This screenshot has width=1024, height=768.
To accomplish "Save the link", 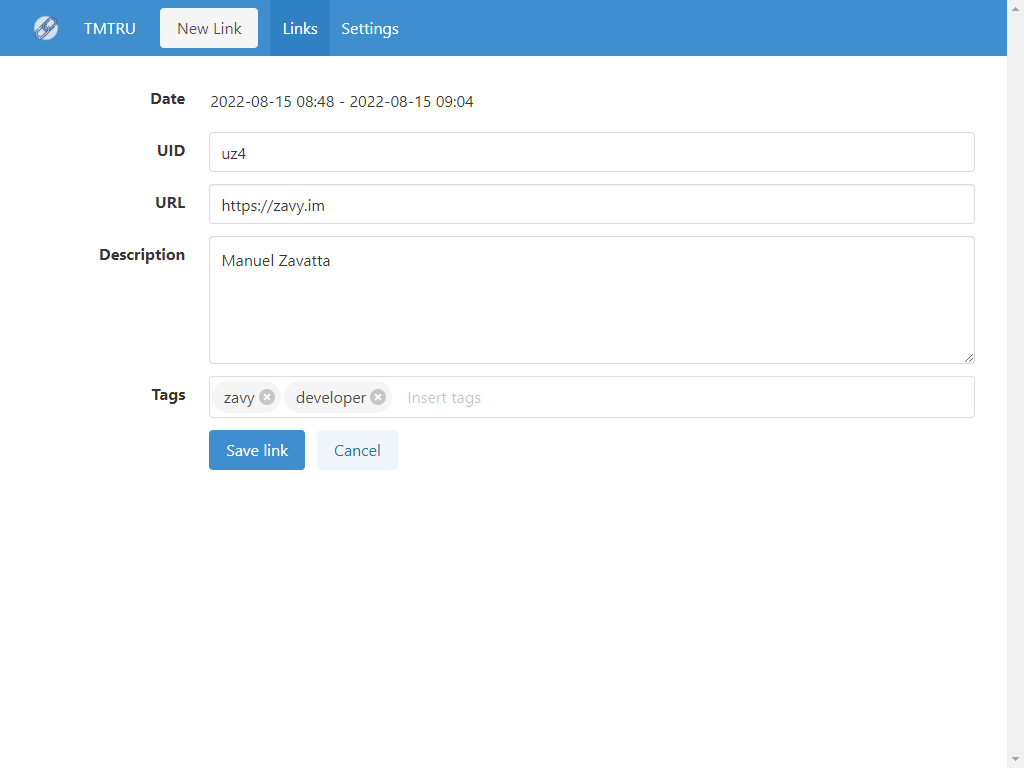I will 257,450.
